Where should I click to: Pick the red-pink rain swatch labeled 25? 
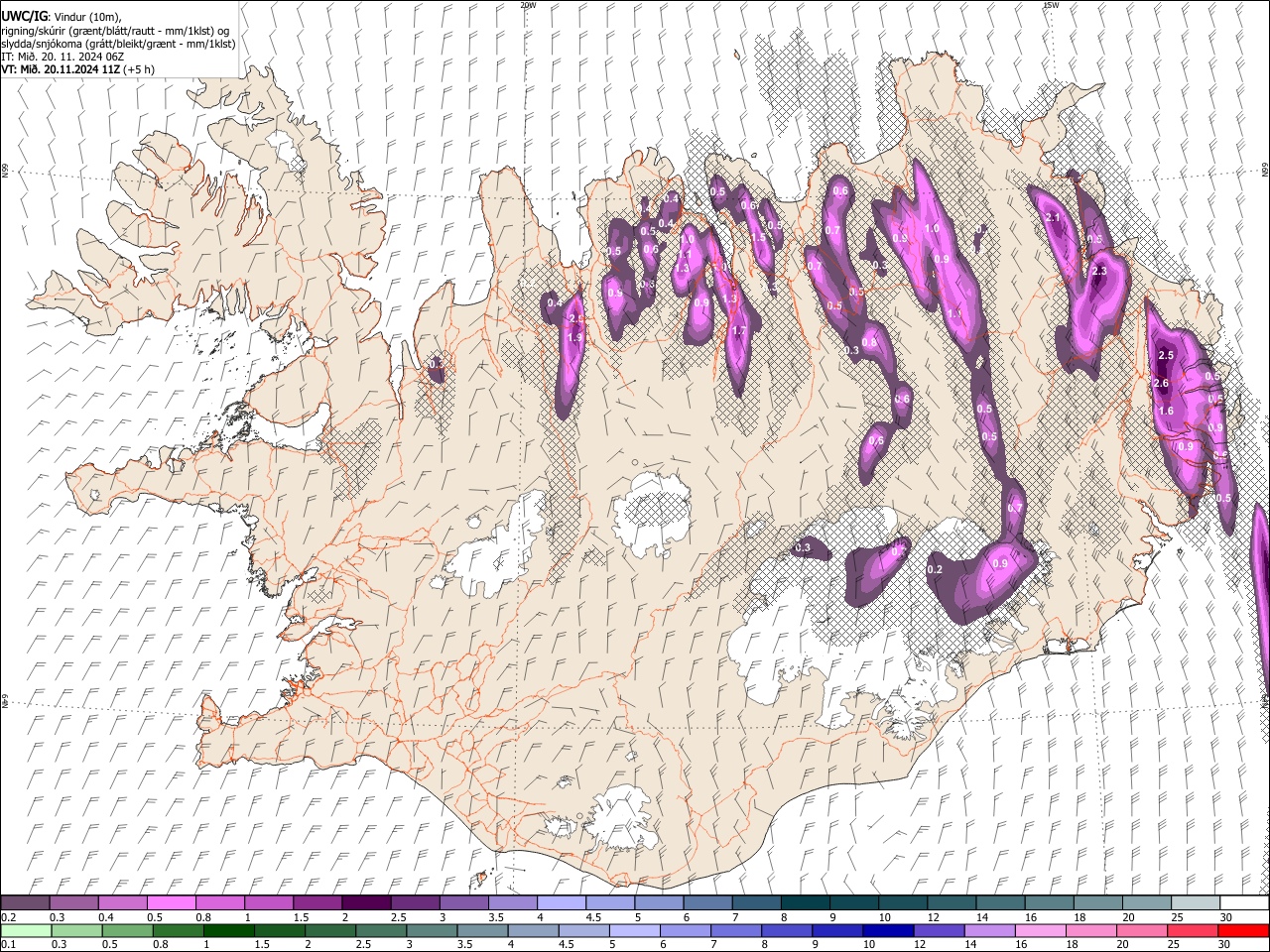pos(1192,930)
